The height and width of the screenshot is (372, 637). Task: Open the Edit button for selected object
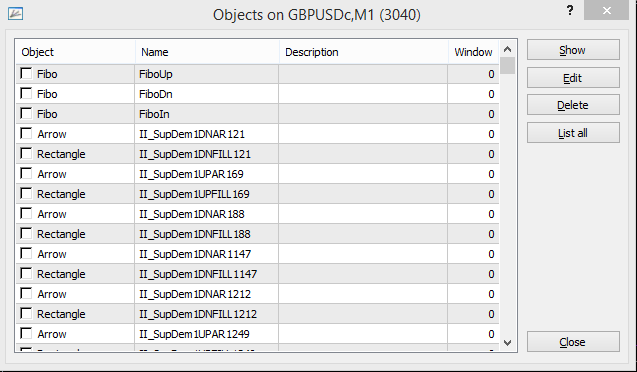click(x=573, y=78)
